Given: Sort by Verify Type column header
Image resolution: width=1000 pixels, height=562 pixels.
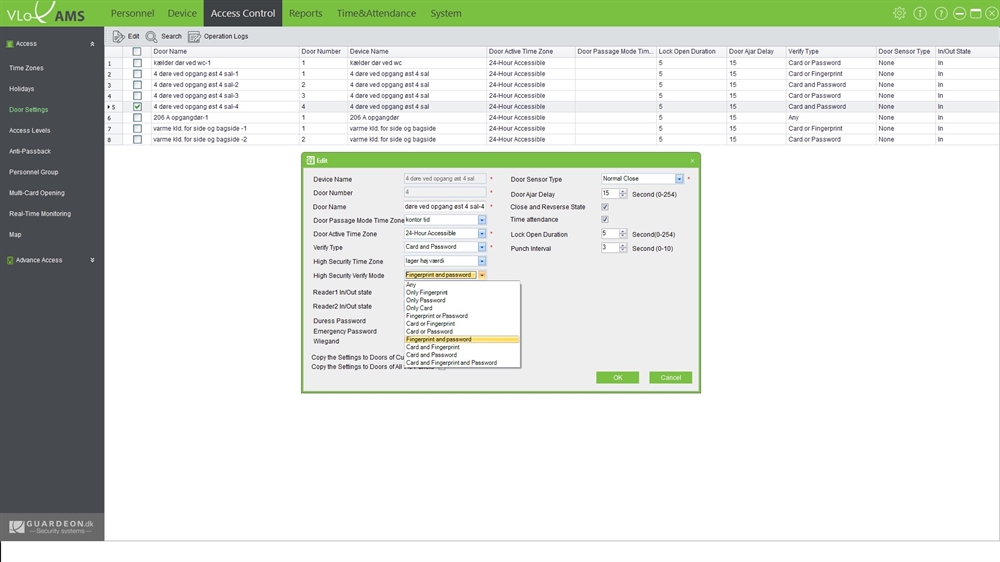Looking at the screenshot, I should tap(830, 52).
